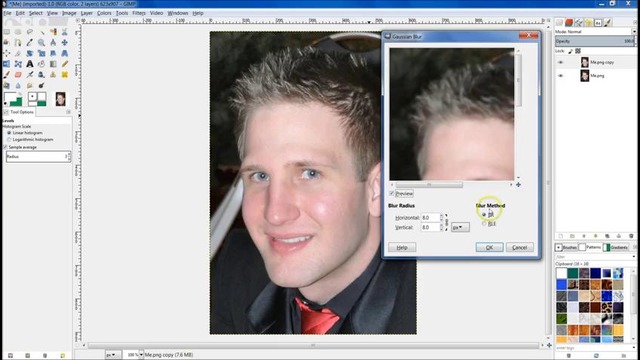Open the Tool Options tab
The width and height of the screenshot is (640, 360).
tap(19, 112)
